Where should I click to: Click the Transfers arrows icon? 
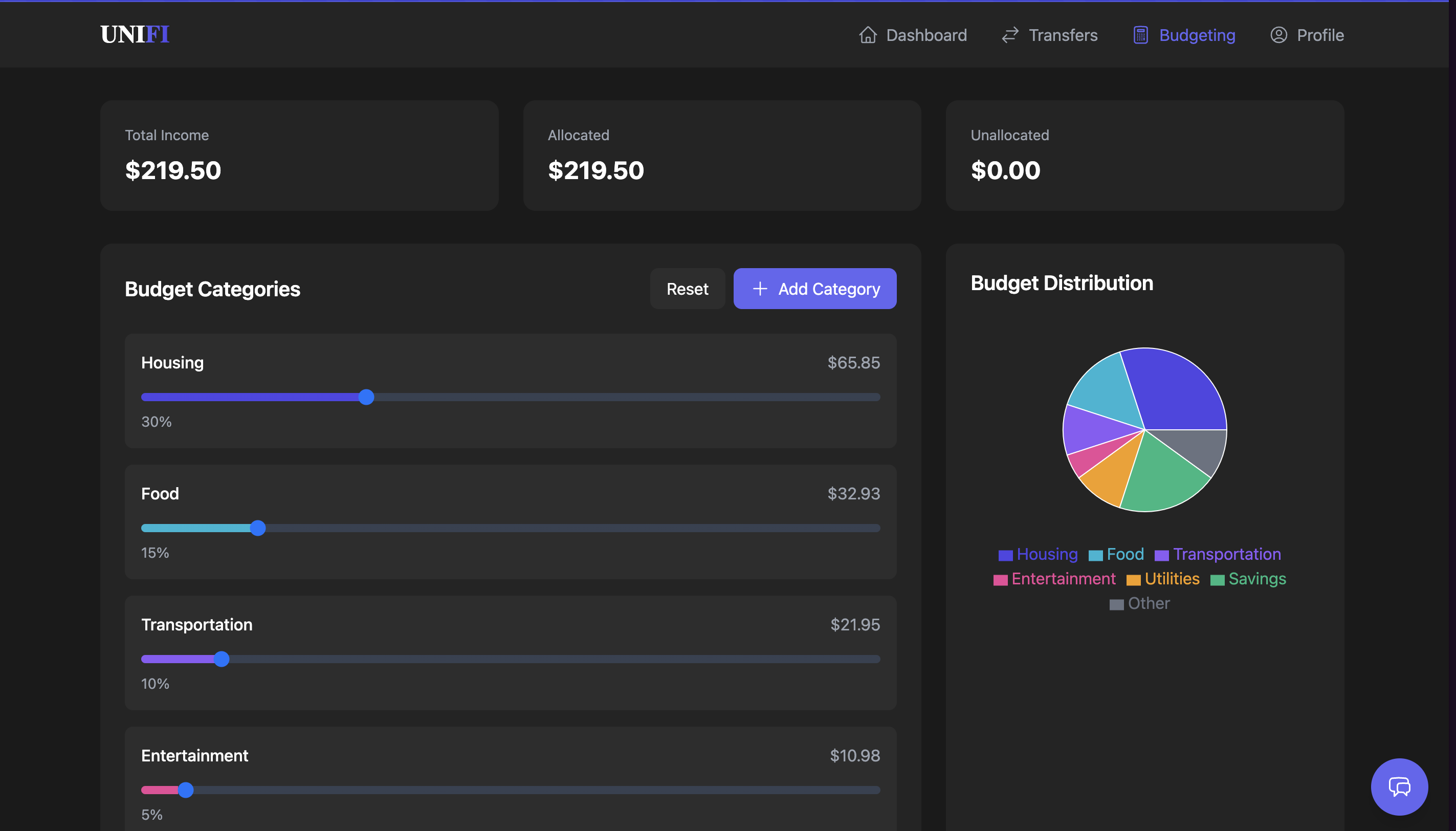click(1010, 35)
